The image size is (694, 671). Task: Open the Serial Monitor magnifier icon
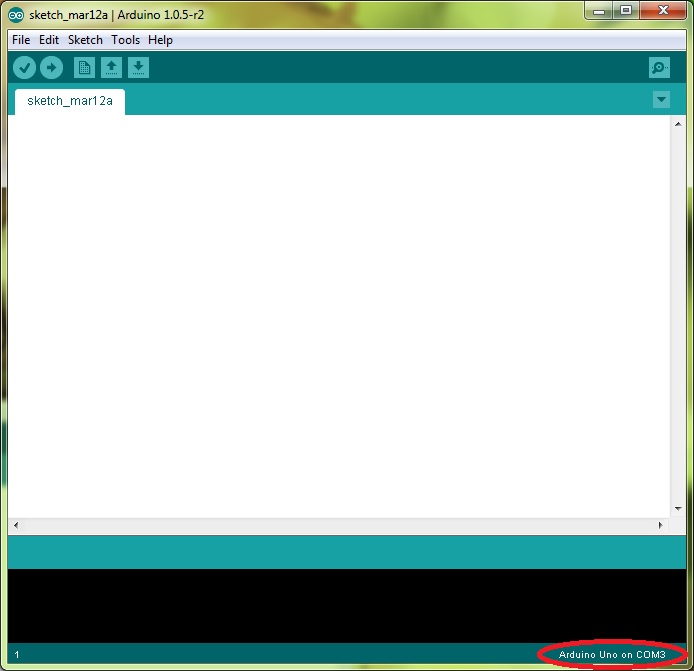click(x=659, y=68)
